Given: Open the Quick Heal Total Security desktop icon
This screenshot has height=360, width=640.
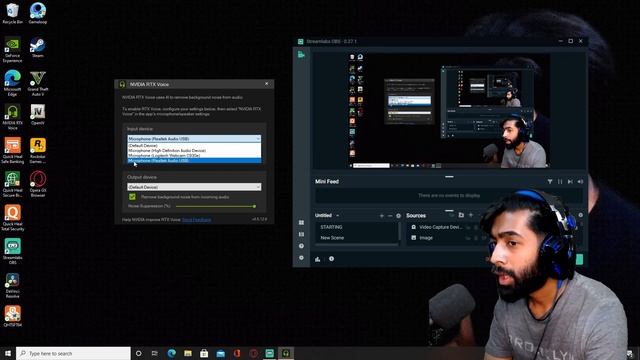Looking at the screenshot, I should click(x=12, y=218).
